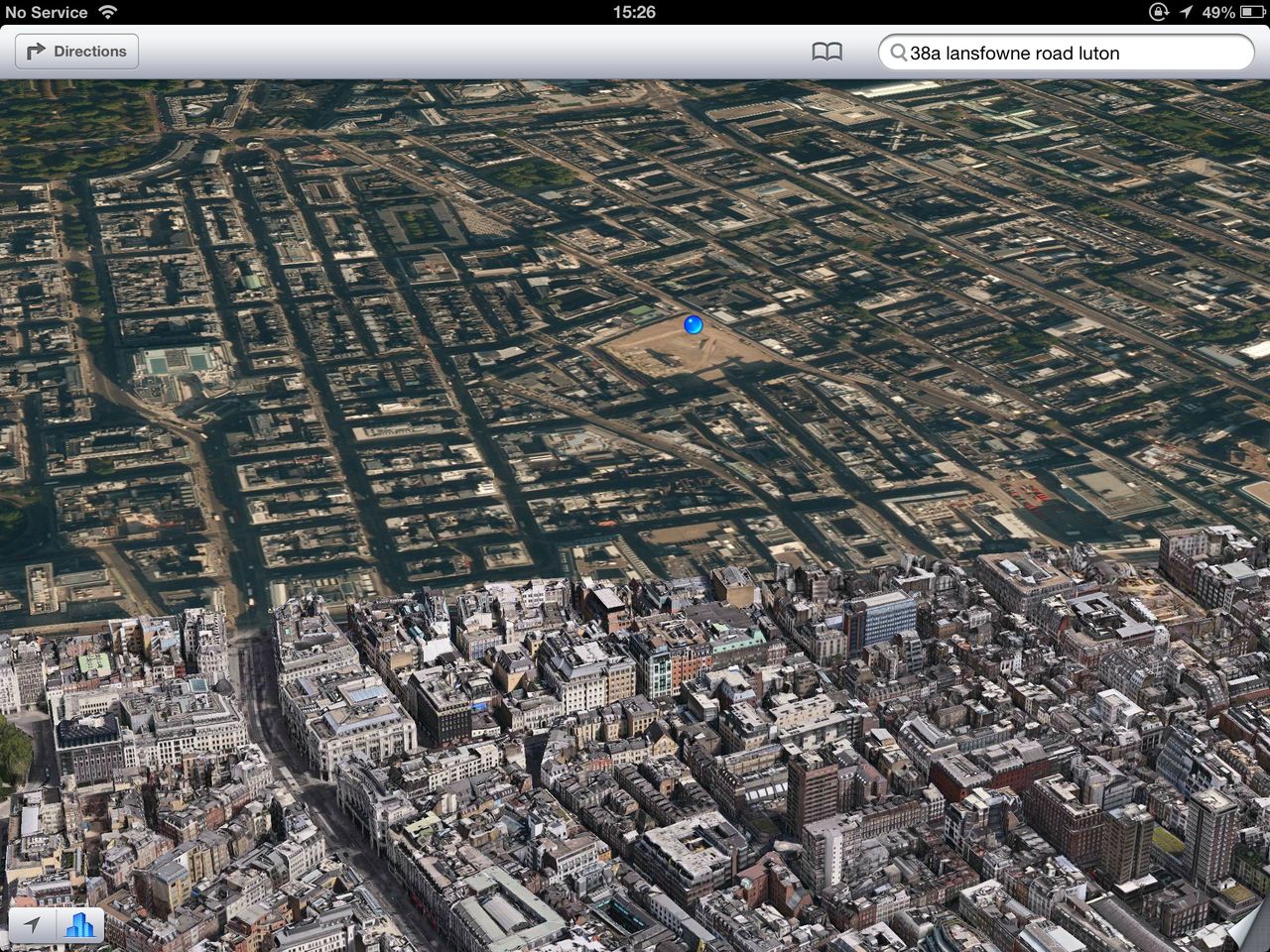
Task: Open the bookmarks book icon
Action: [x=826, y=52]
